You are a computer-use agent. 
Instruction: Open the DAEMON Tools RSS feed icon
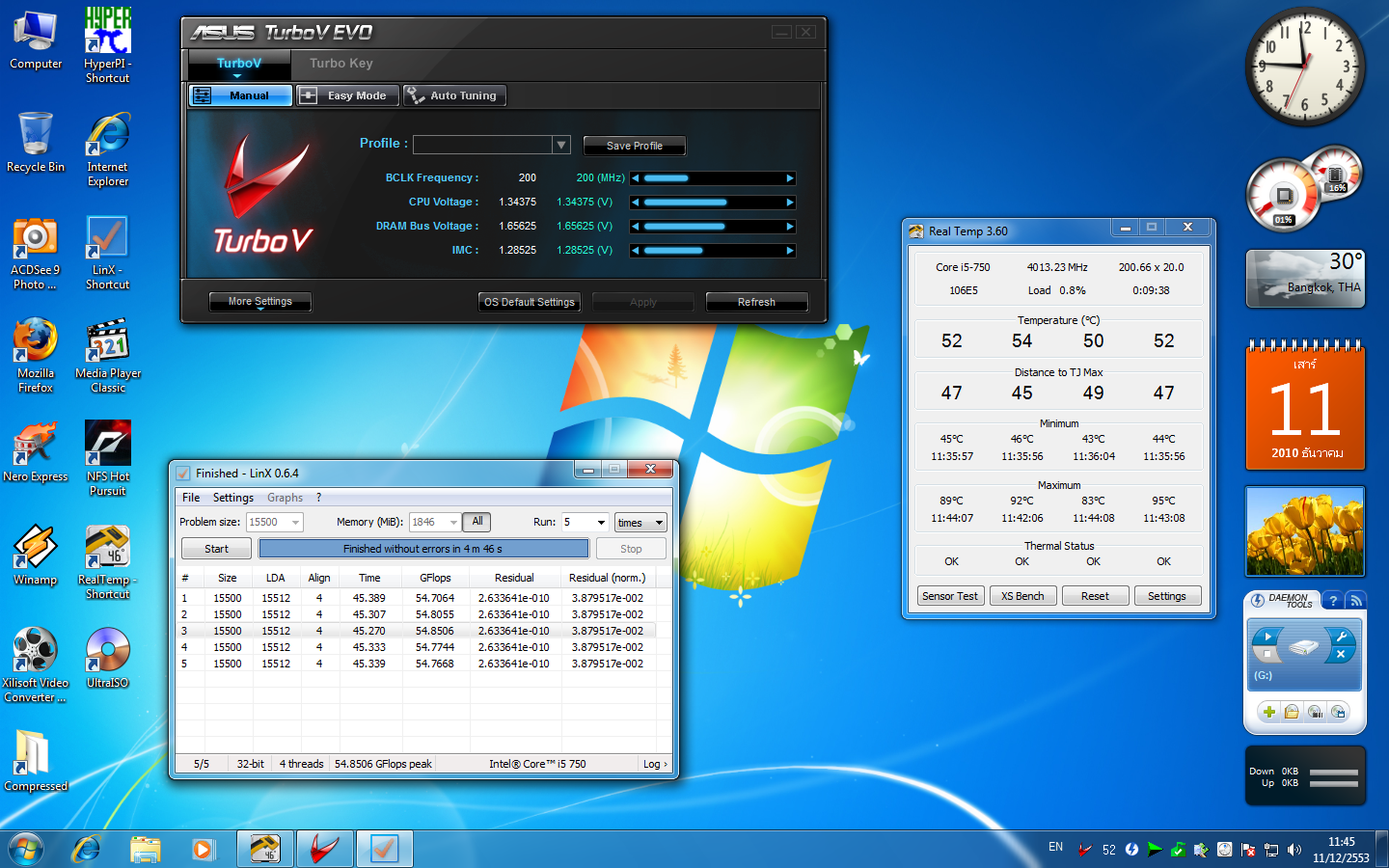coord(1355,601)
